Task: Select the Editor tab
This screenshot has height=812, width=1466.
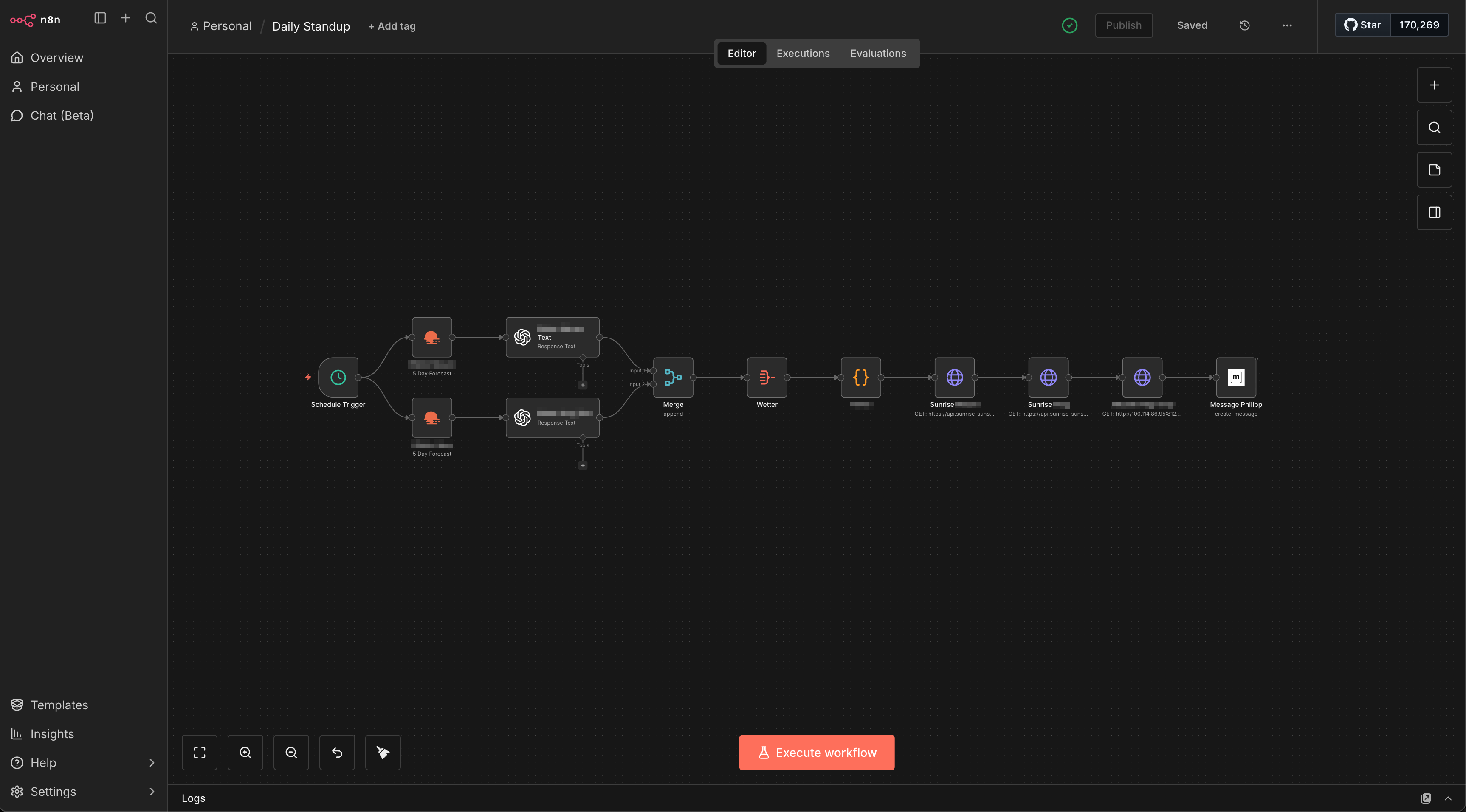Action: click(x=741, y=54)
